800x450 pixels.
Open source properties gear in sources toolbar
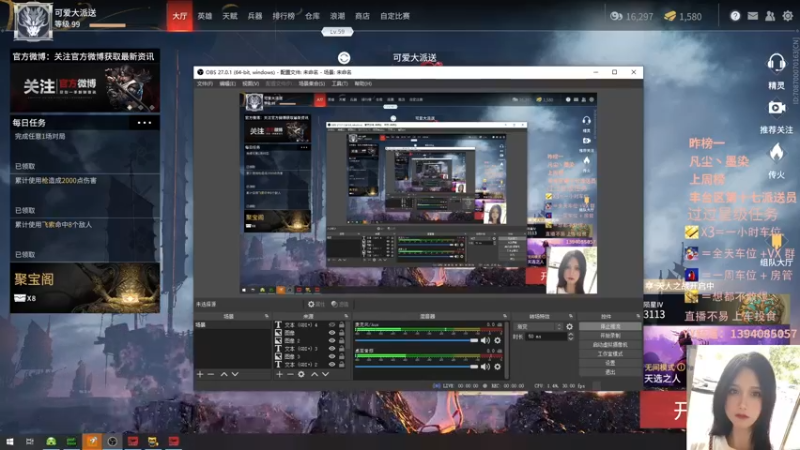click(x=301, y=374)
